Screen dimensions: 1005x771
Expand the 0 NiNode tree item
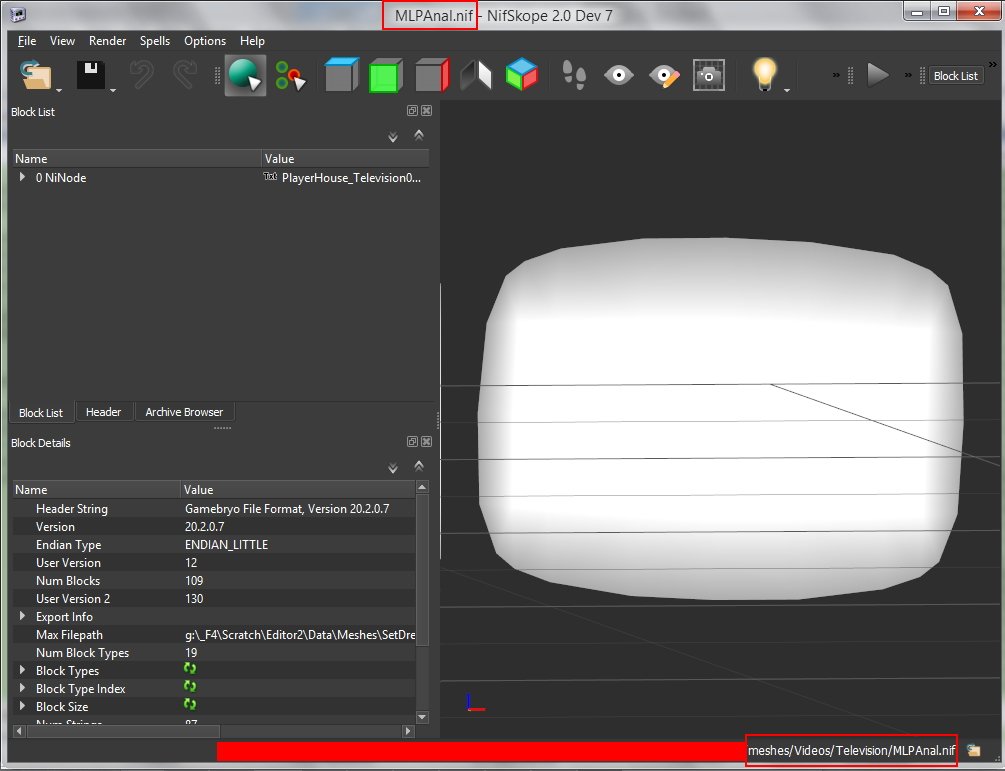click(x=23, y=177)
